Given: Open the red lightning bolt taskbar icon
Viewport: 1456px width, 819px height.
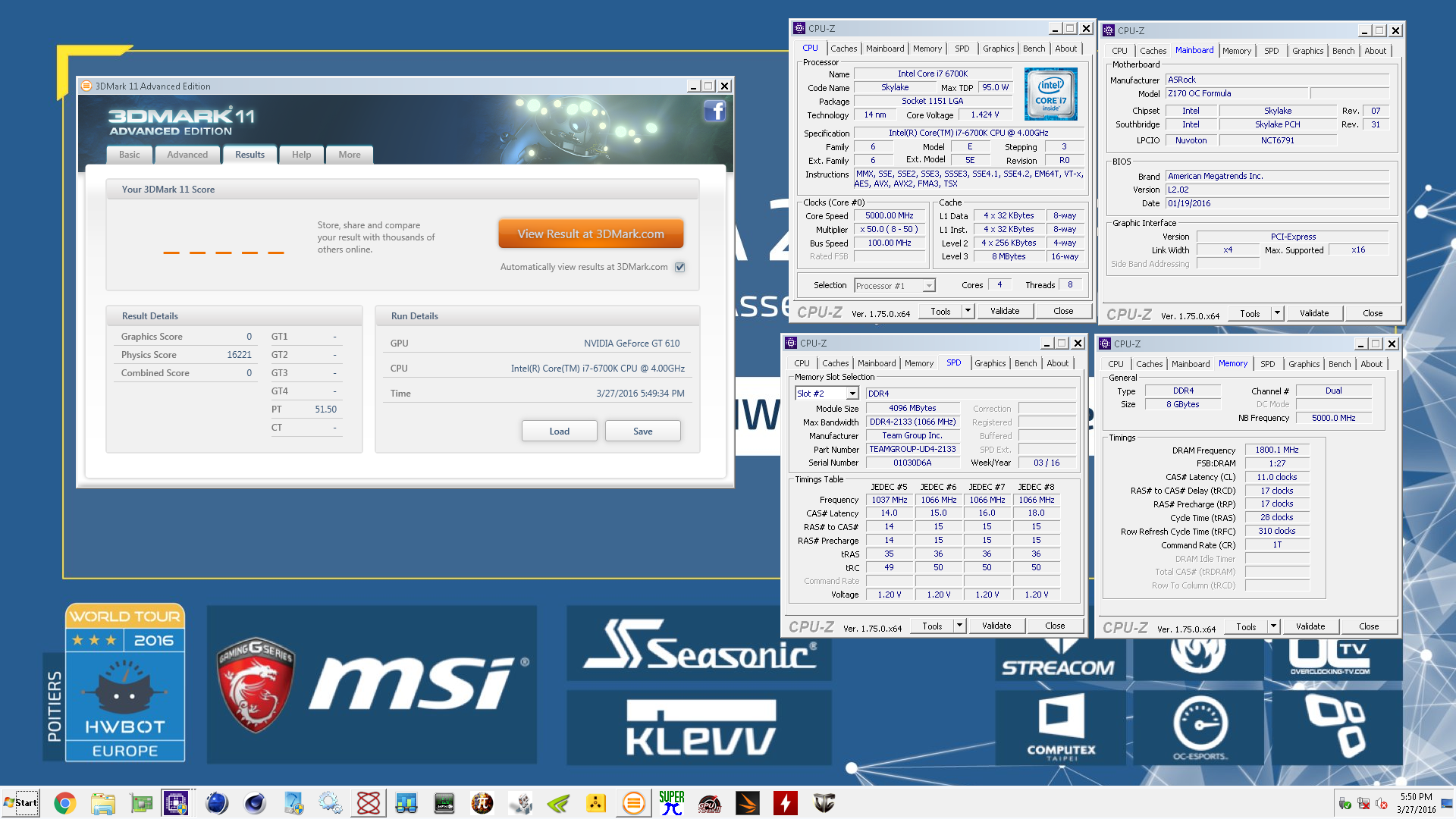Looking at the screenshot, I should point(786,803).
